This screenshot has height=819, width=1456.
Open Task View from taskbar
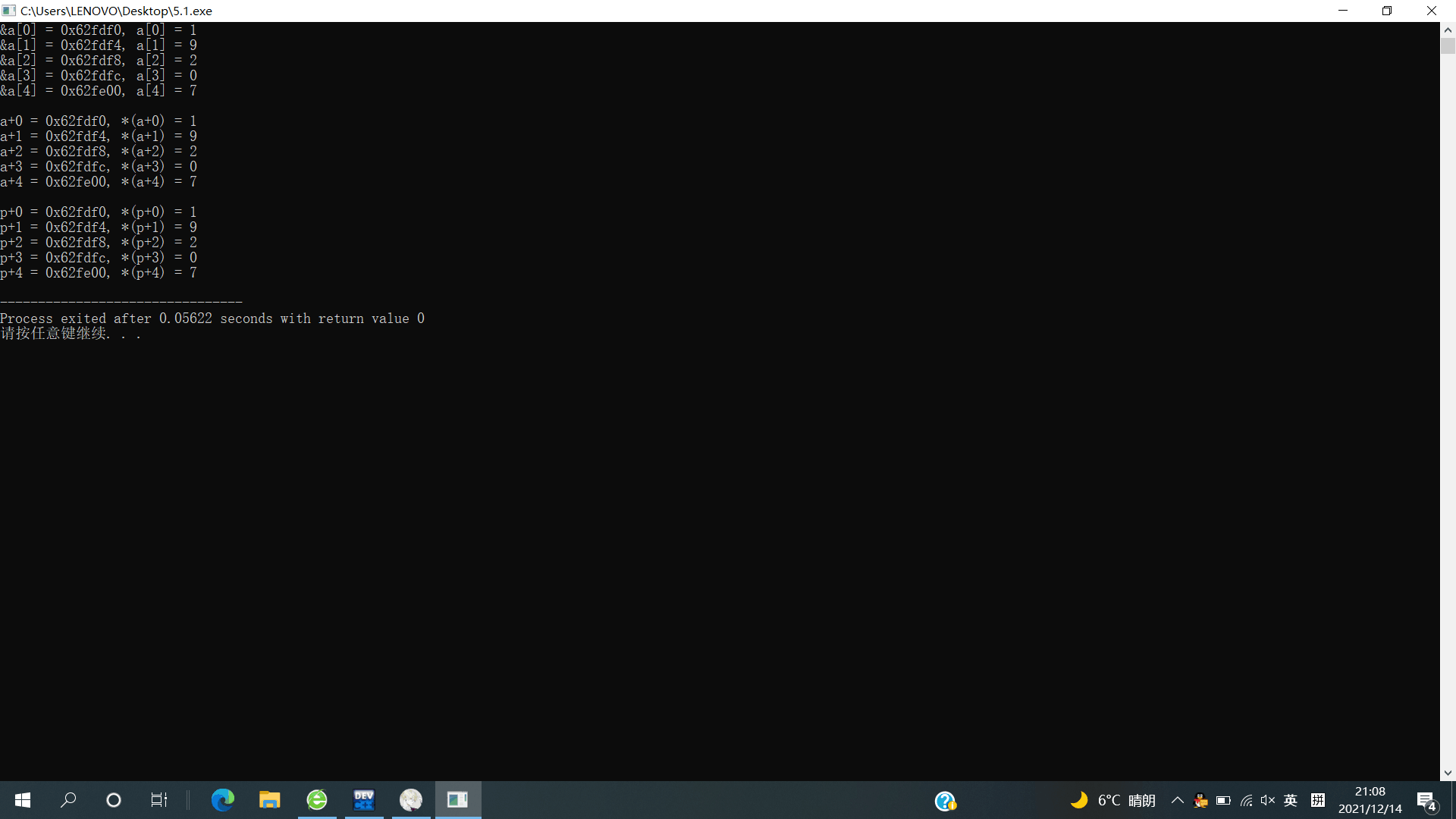pos(159,800)
